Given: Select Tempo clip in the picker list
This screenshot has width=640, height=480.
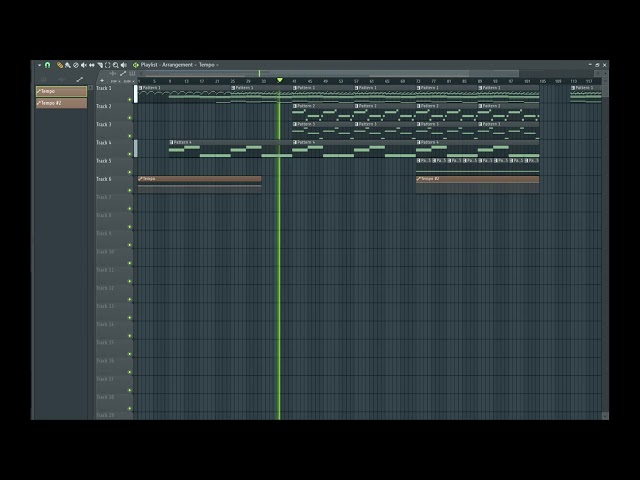Looking at the screenshot, I should click(61, 91).
